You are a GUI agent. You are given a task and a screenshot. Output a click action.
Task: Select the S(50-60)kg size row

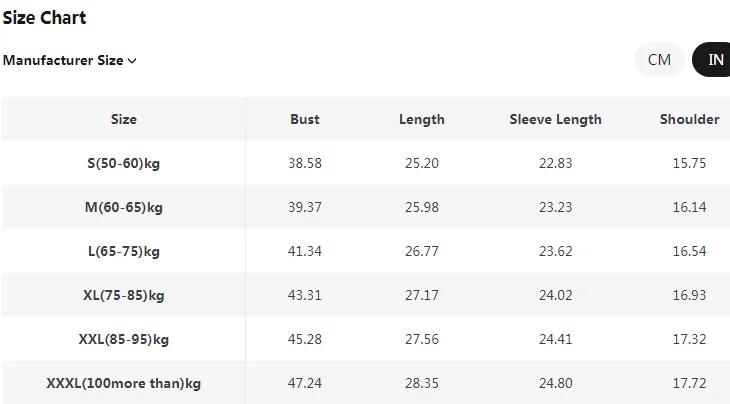pyautogui.click(x=366, y=163)
